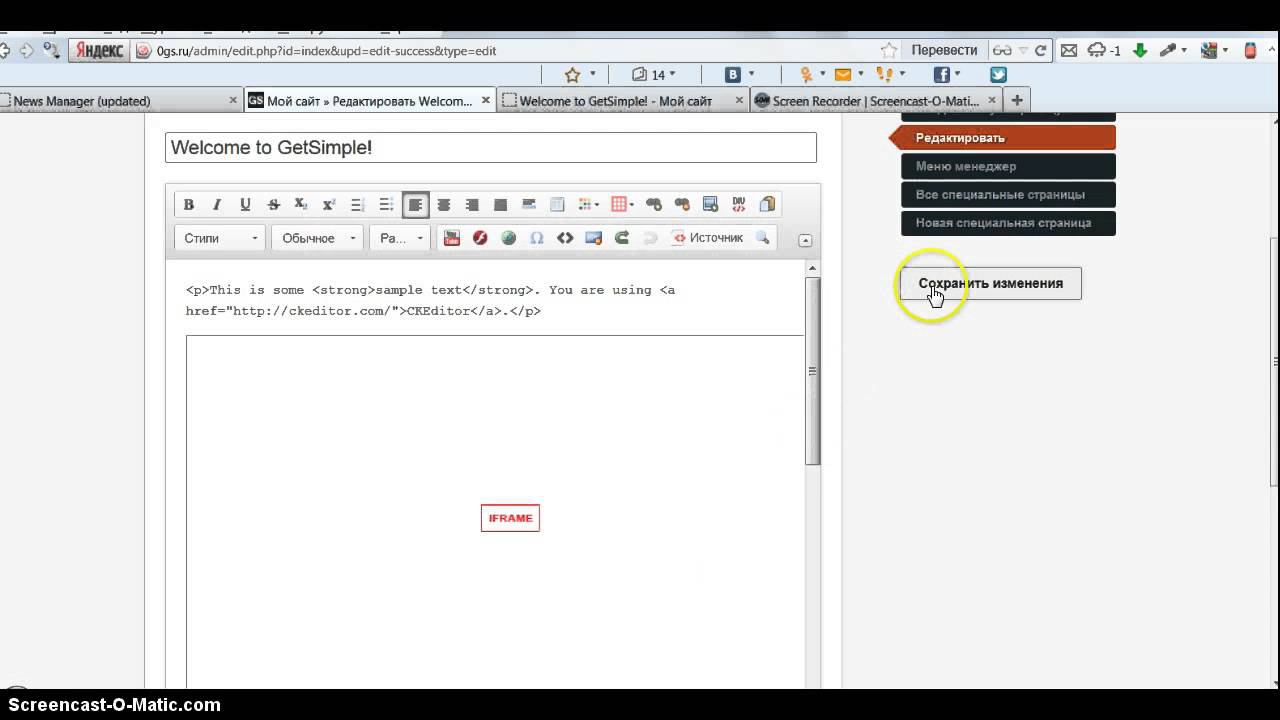
Task: Align text left
Action: [415, 205]
